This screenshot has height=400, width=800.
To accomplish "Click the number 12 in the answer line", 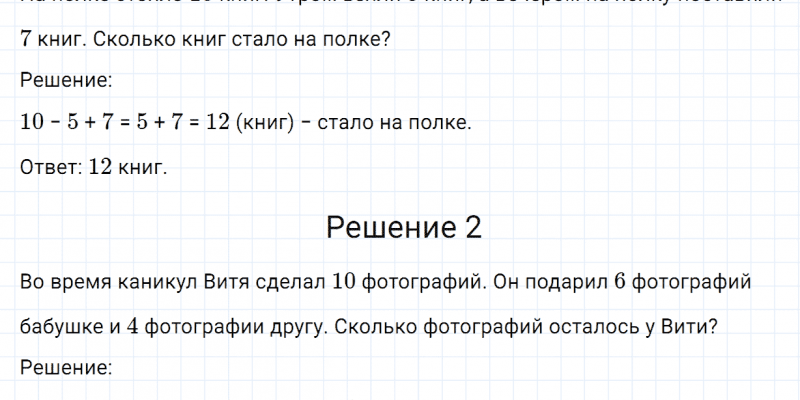I will pyautogui.click(x=99, y=167).
